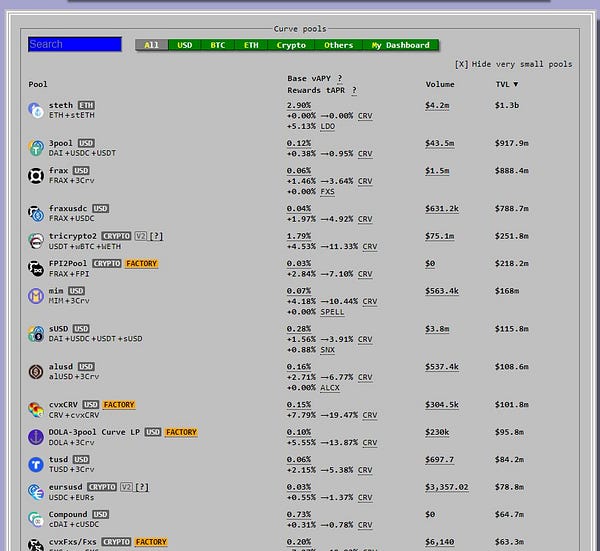This screenshot has width=600, height=551.
Task: Click the $43.5m volume value
Action: point(440,143)
